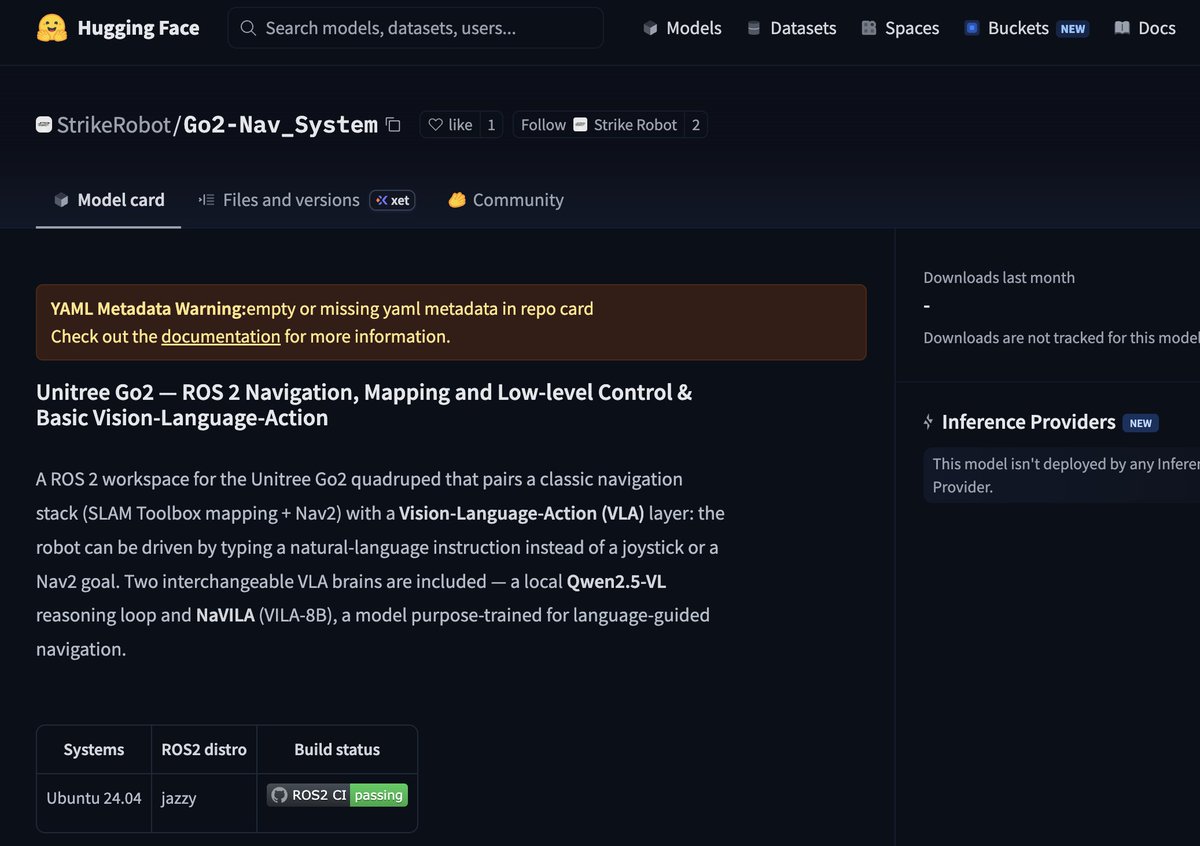Follow the Strike Robot organization

(x=599, y=125)
